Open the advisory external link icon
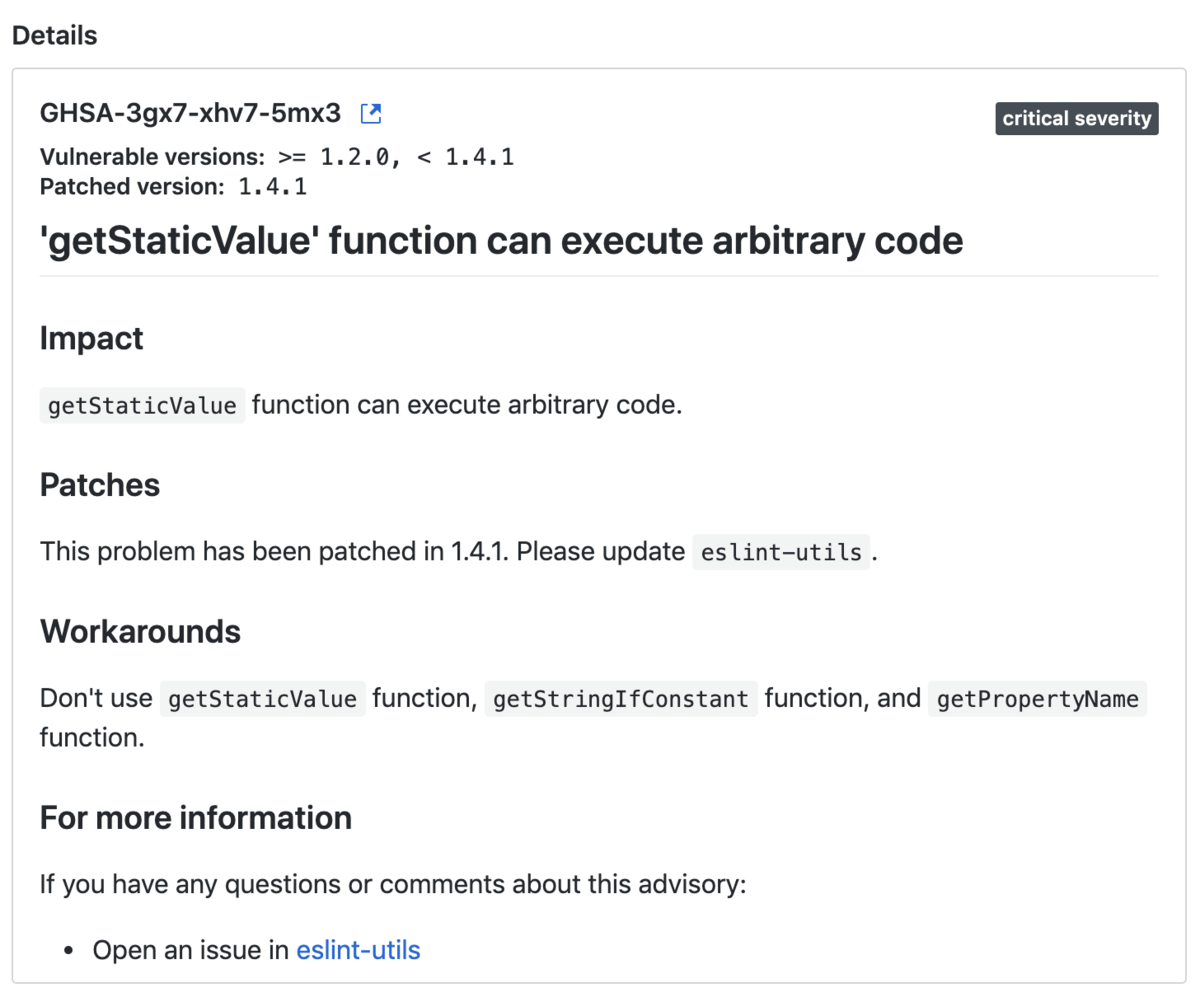 pyautogui.click(x=371, y=113)
